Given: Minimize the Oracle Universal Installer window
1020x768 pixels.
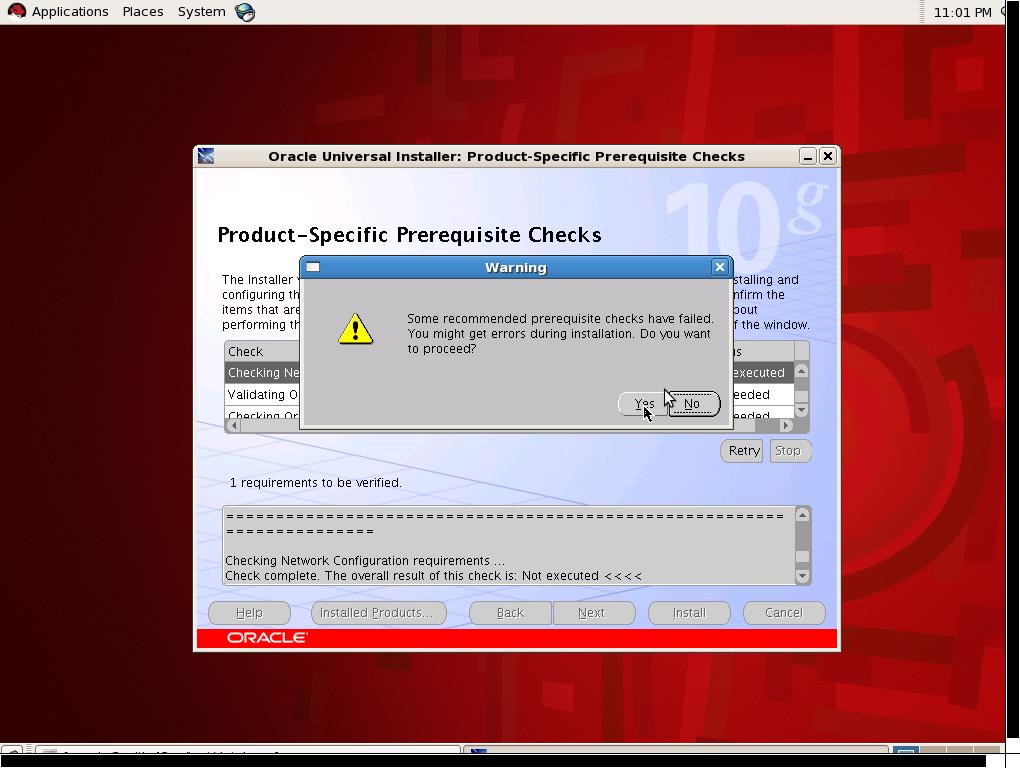Looking at the screenshot, I should click(x=807, y=157).
